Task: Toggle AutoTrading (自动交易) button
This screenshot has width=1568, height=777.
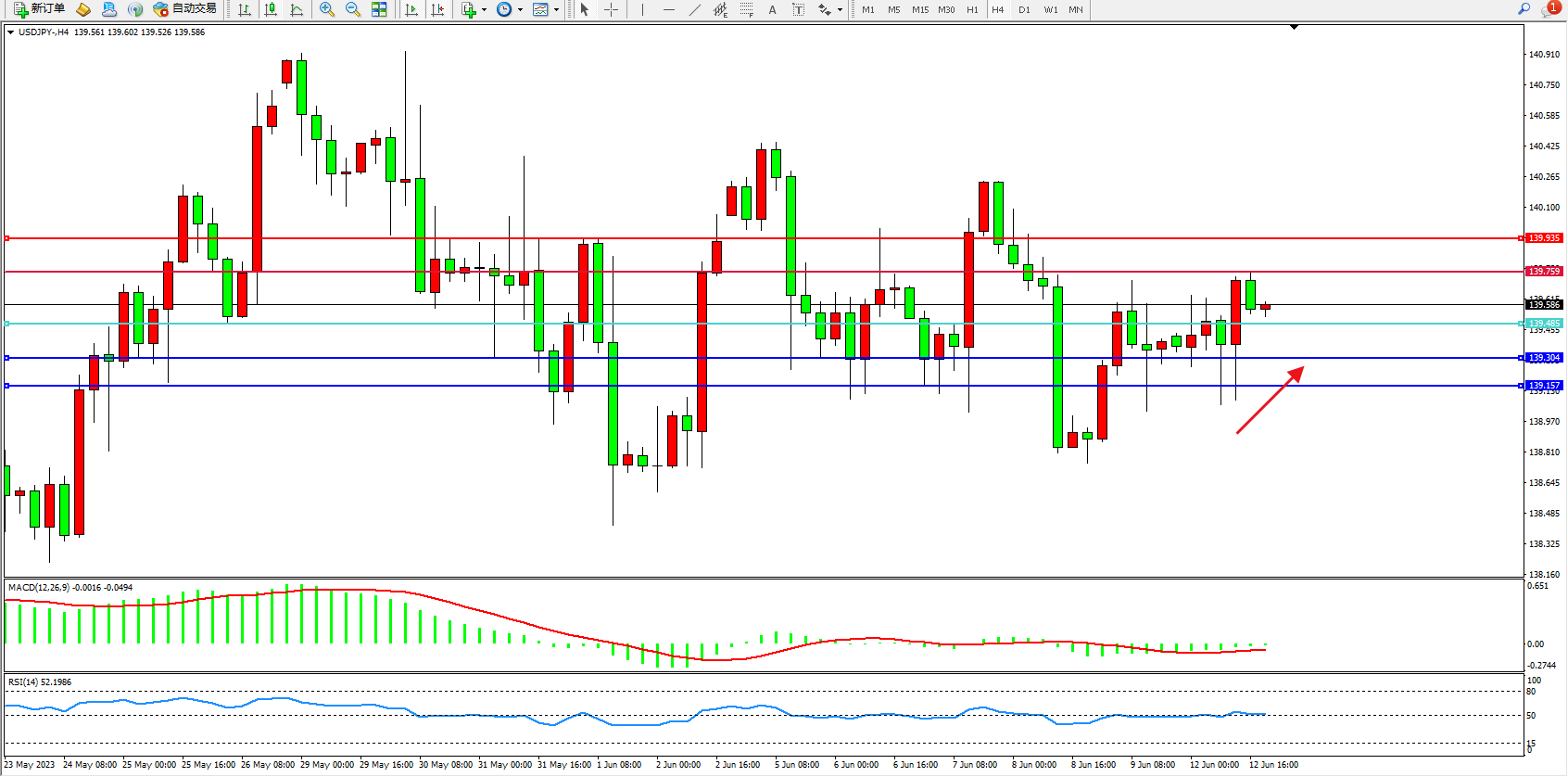Action: coord(184,9)
